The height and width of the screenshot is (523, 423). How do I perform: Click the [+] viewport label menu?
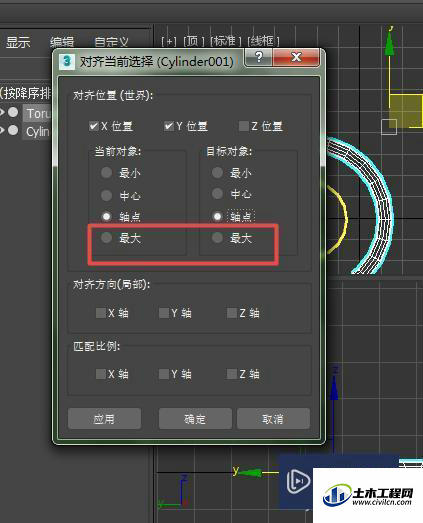(169, 41)
